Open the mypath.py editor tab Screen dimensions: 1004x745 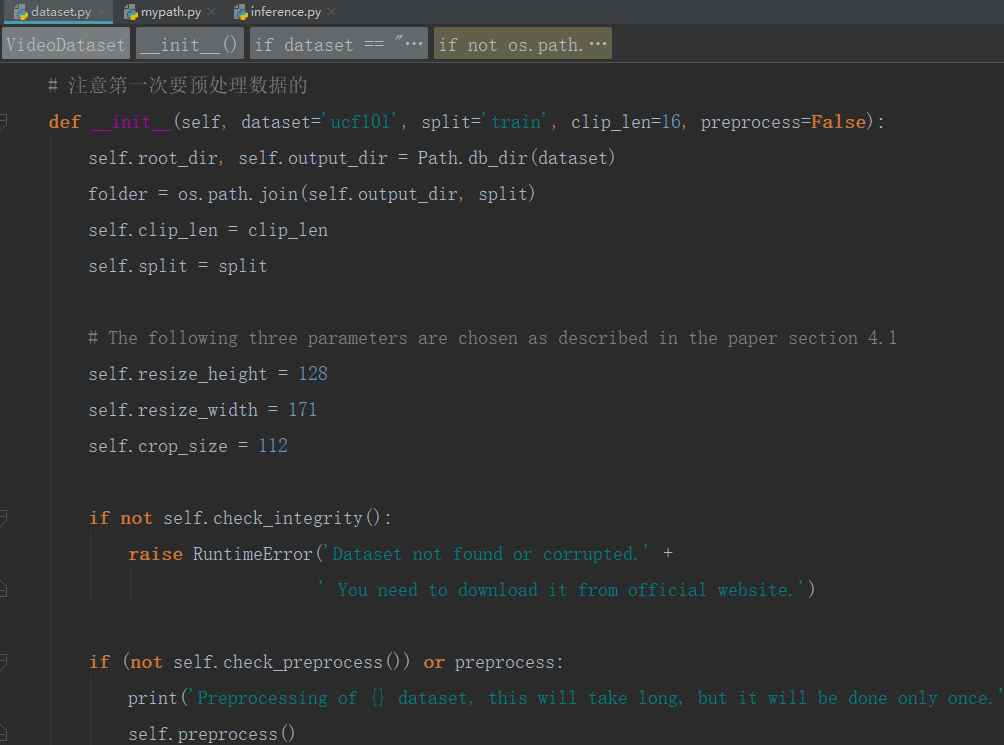170,12
